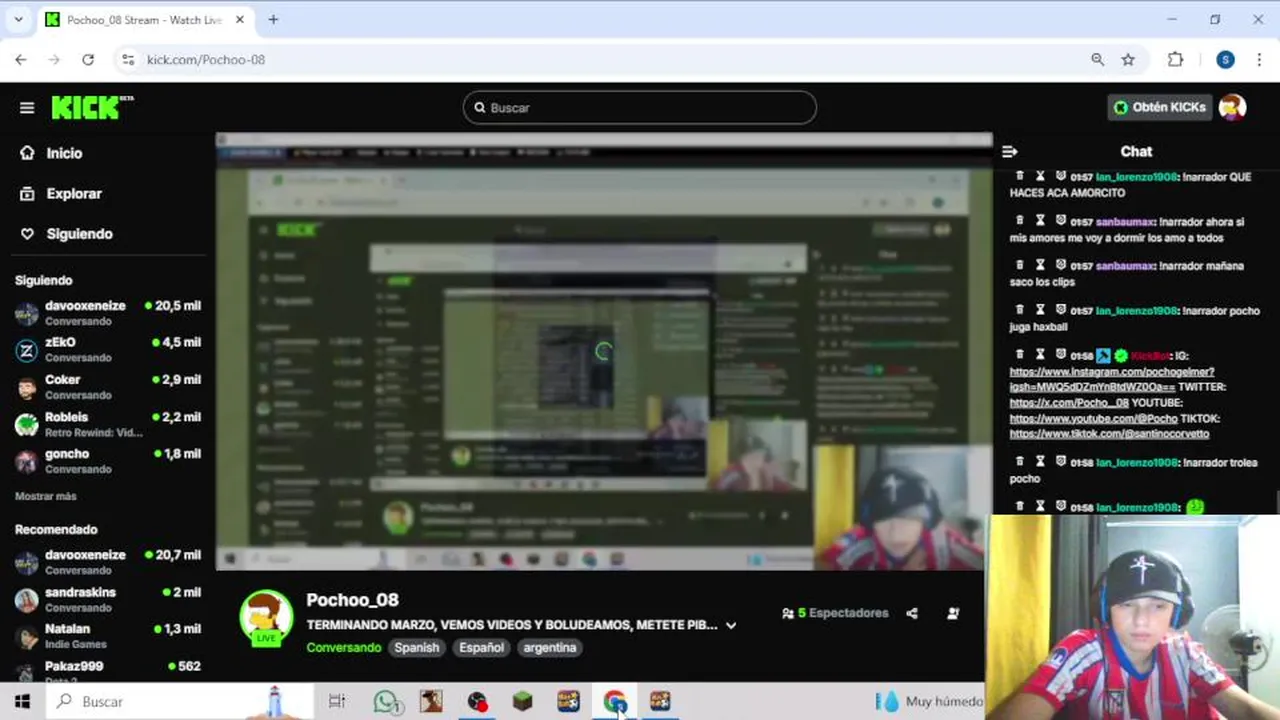
Task: Click the Spanish tag
Action: [417, 648]
